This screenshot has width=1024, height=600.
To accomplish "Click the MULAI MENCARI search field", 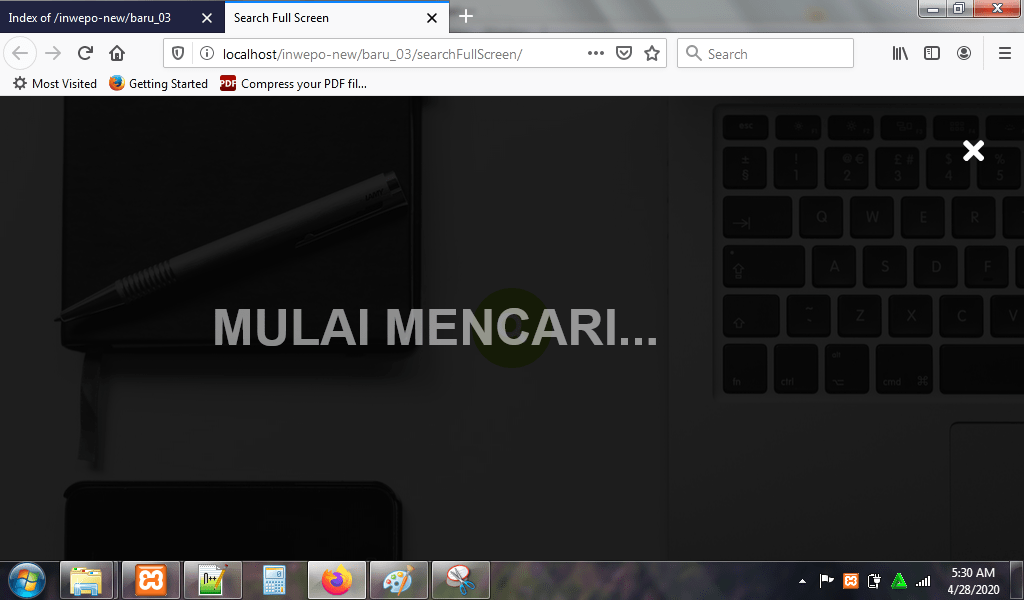I will click(435, 327).
